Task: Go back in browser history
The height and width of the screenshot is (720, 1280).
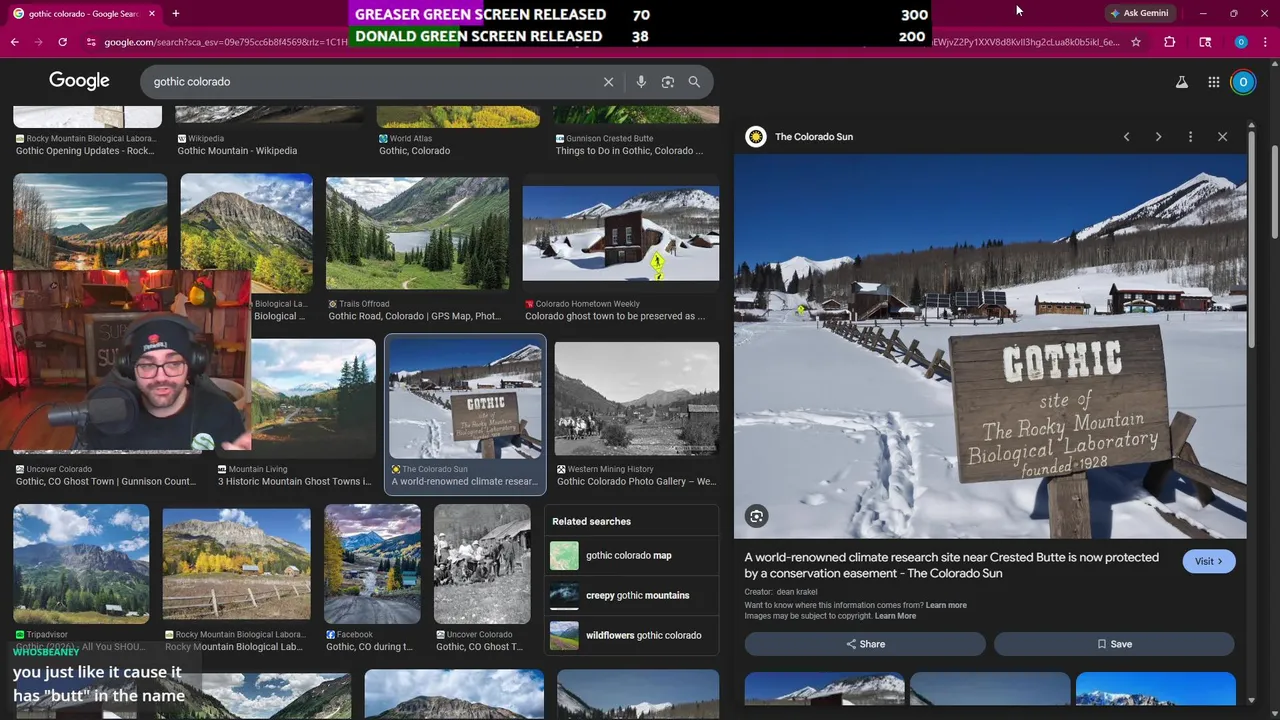Action: [x=14, y=42]
